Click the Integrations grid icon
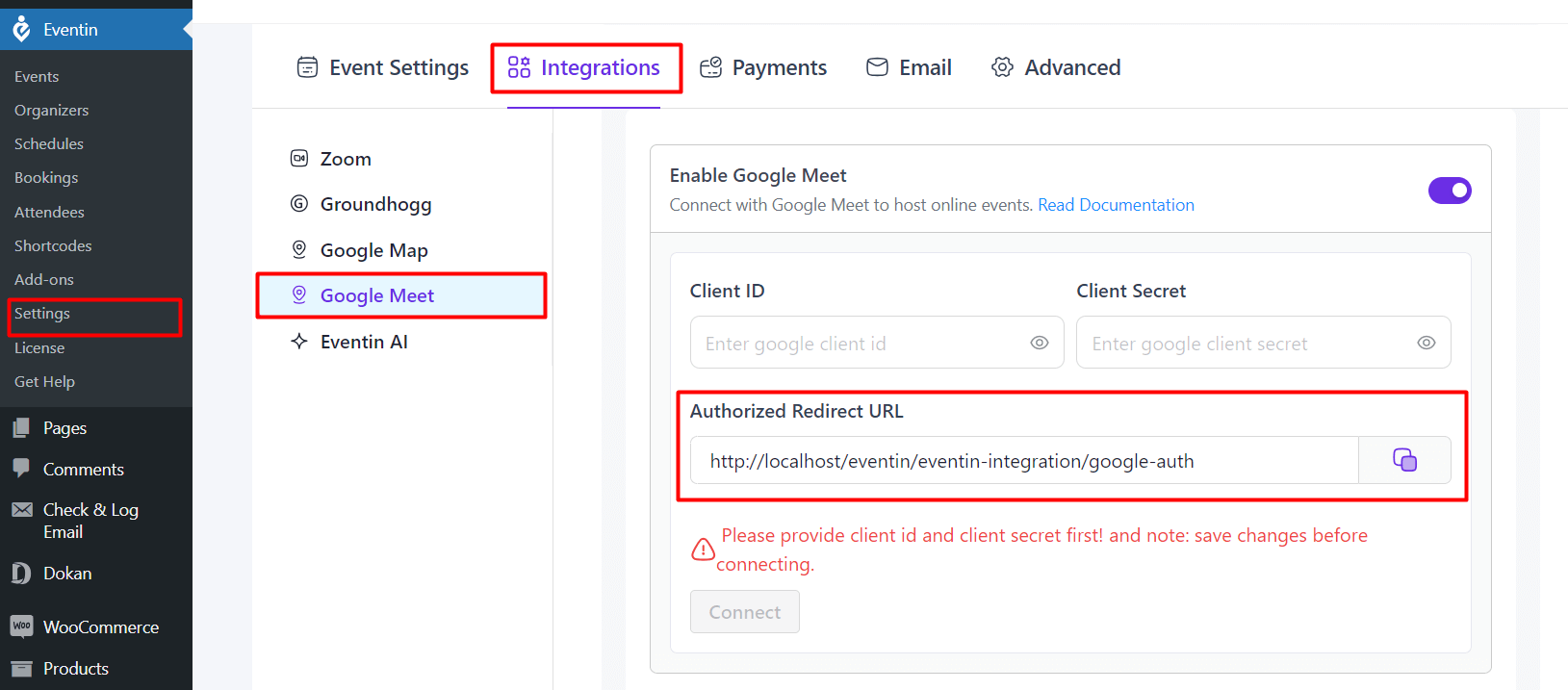 [x=519, y=67]
